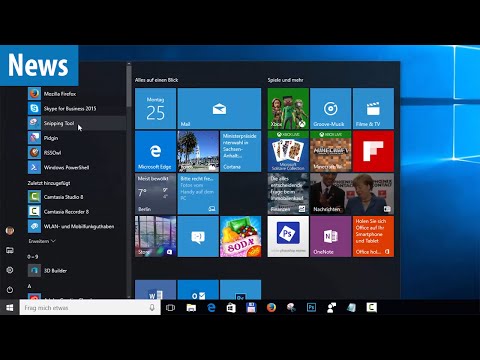Open the Store tile
Image resolution: width=480 pixels, height=360 pixels.
tap(155, 236)
